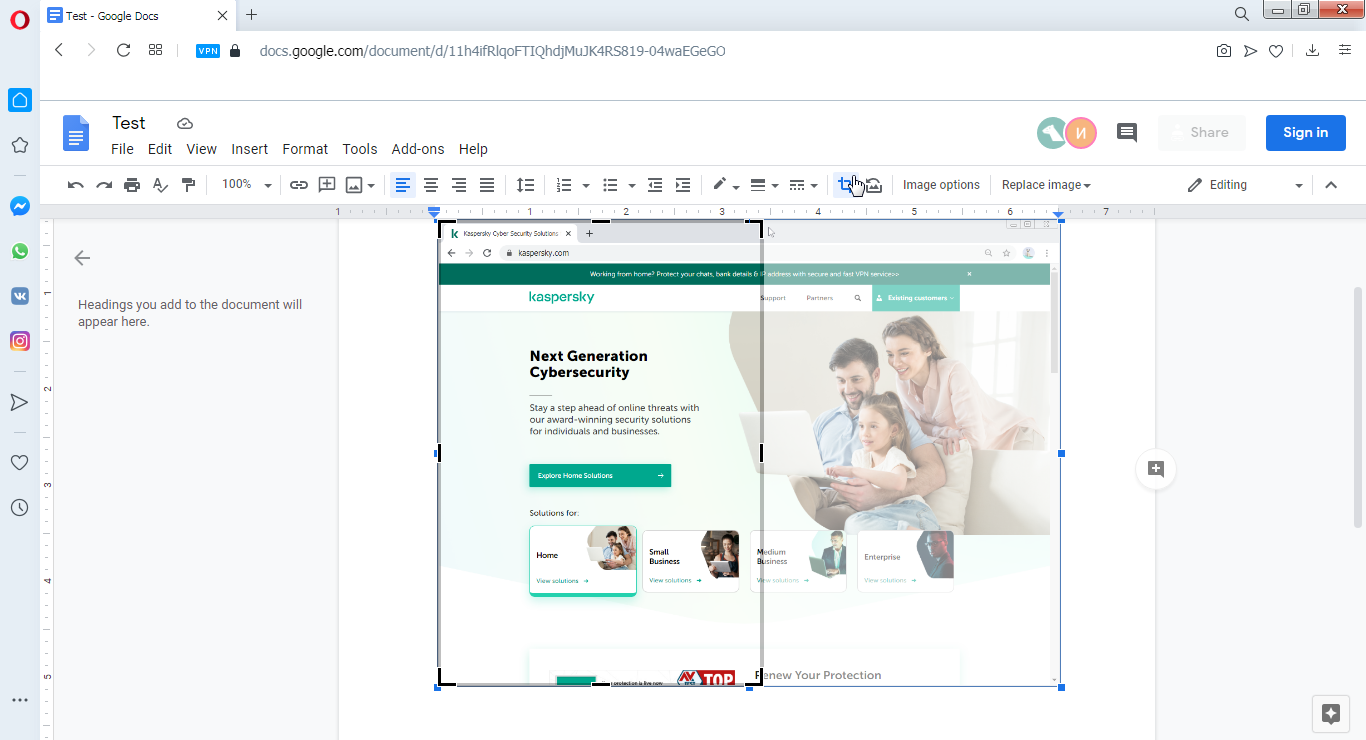Click the Reset image icon
This screenshot has width=1366, height=740.
(873, 185)
